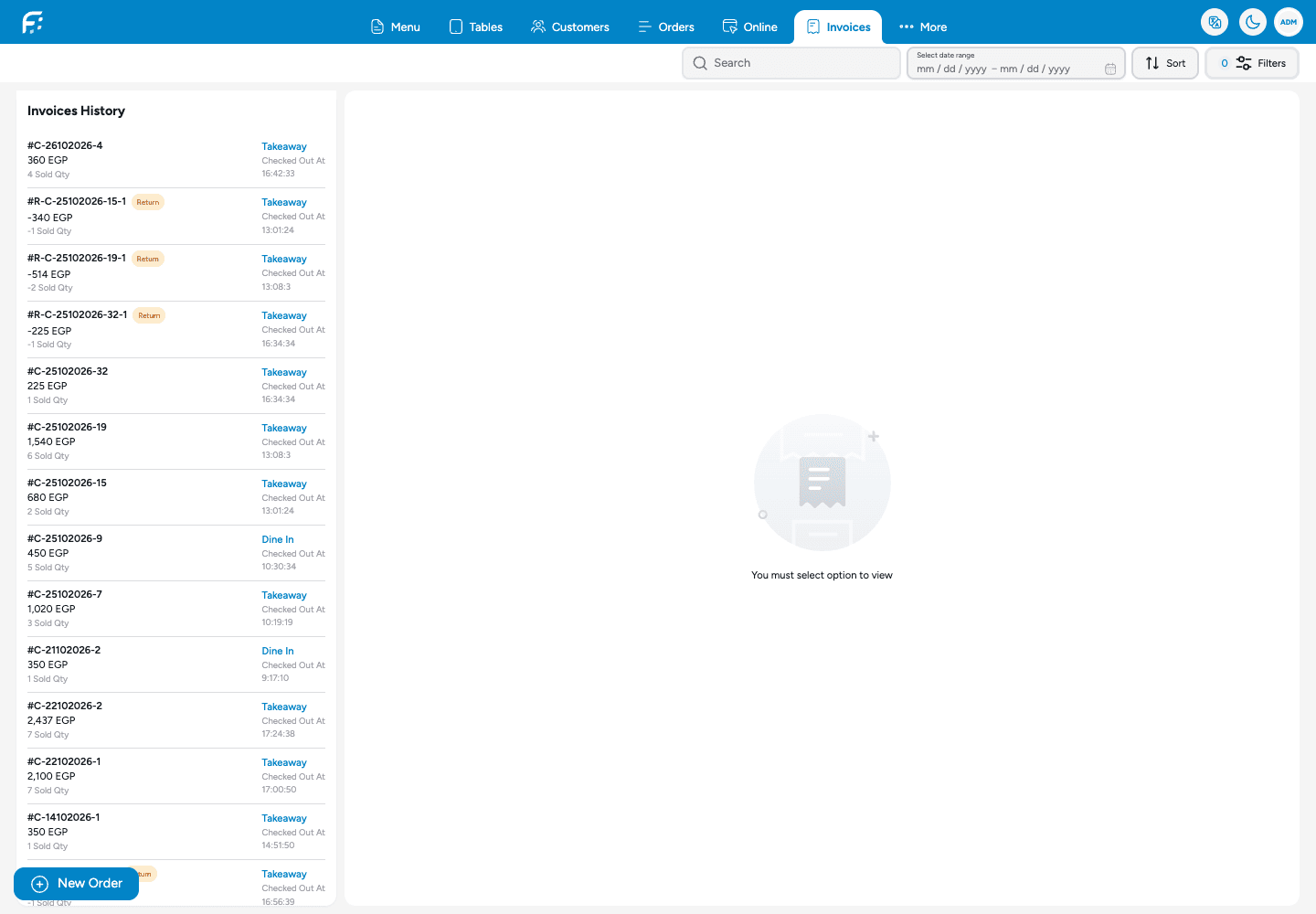This screenshot has height=914, width=1316.
Task: Open the Menu tab
Action: tap(396, 27)
